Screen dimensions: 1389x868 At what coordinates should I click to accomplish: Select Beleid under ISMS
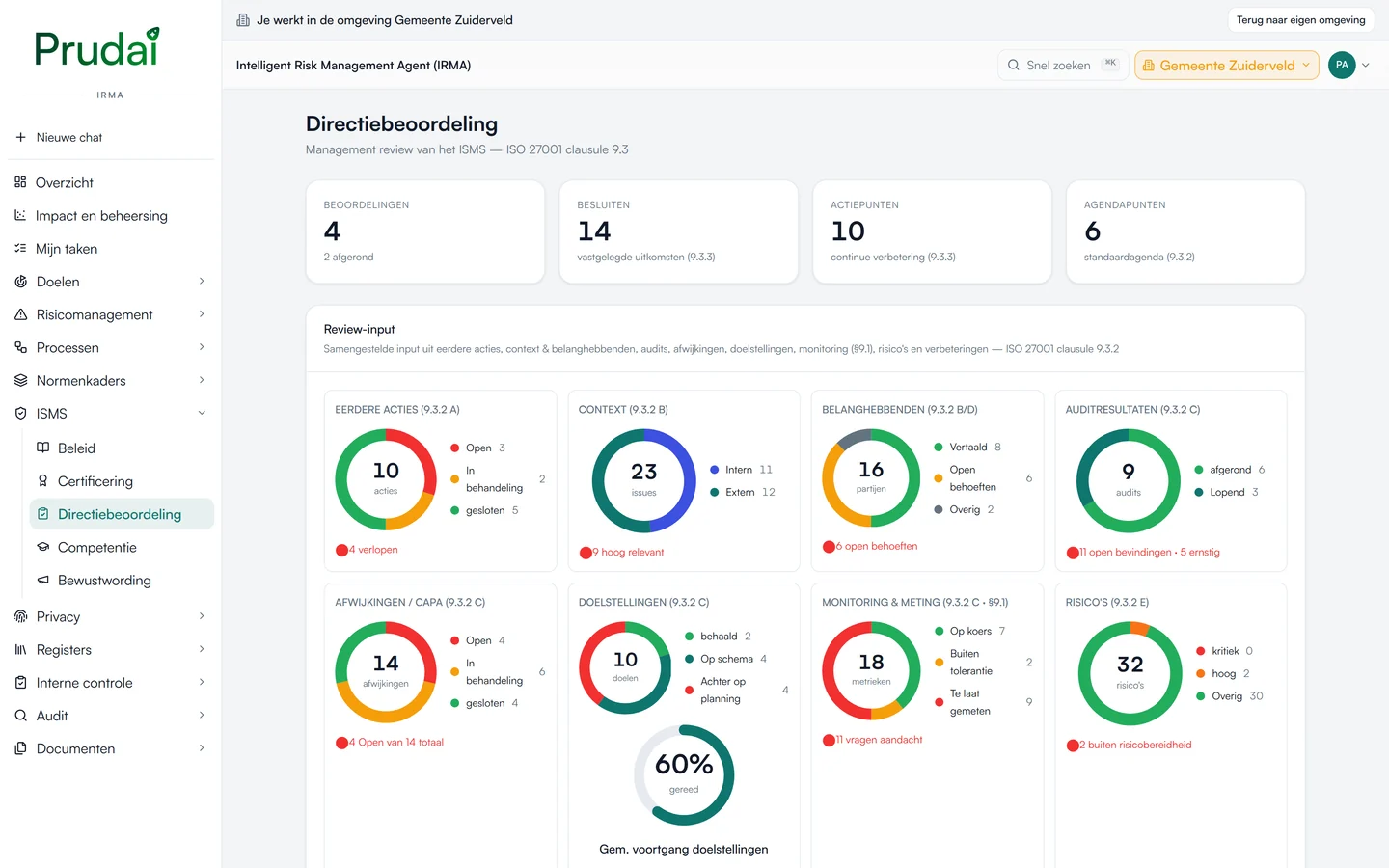tap(122, 448)
